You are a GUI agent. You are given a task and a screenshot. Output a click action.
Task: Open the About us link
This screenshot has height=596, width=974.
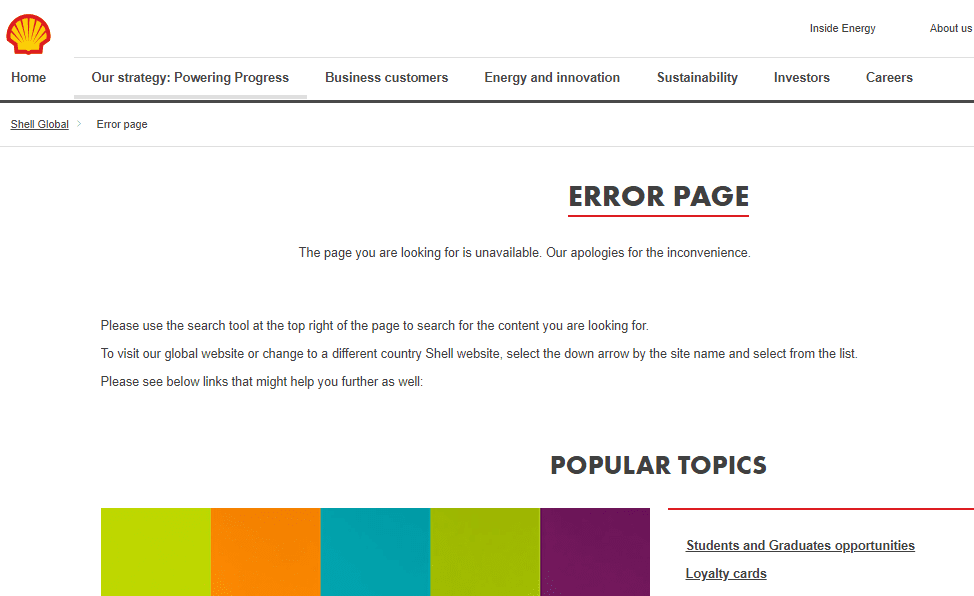(x=950, y=29)
